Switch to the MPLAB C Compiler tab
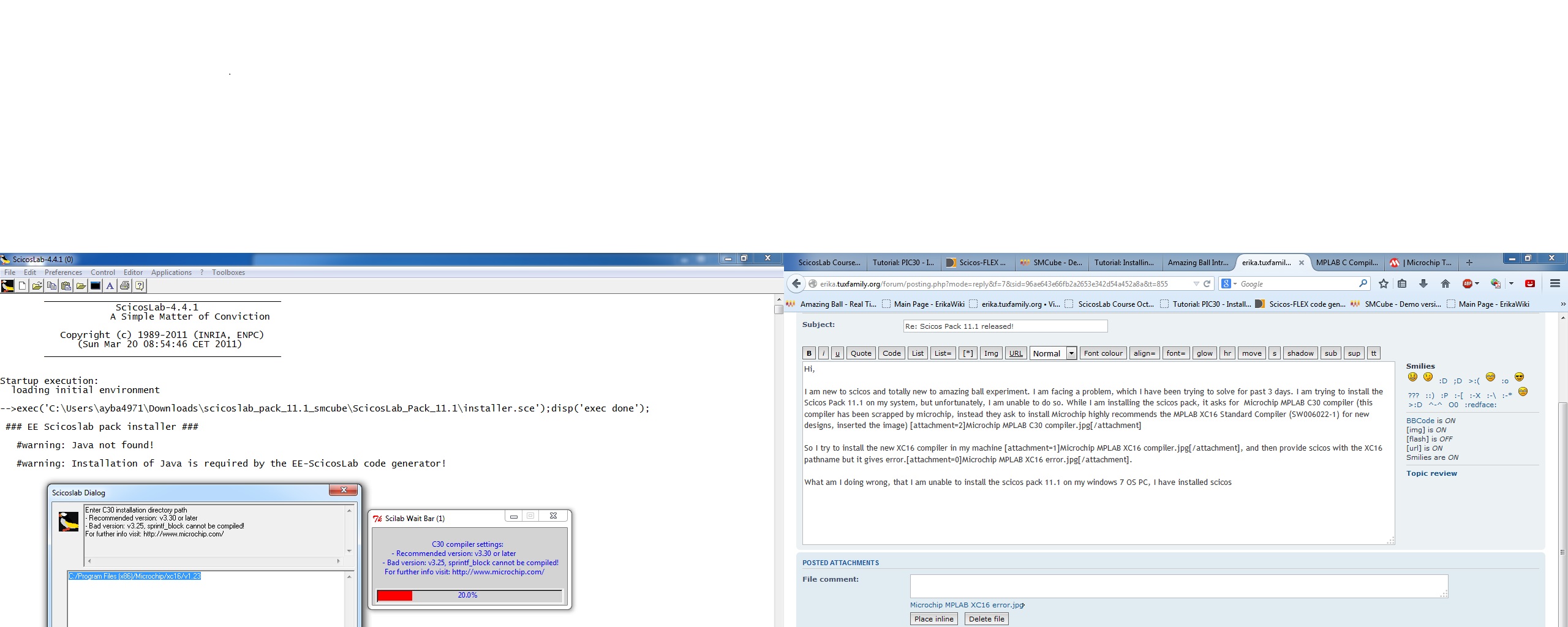The height and width of the screenshot is (627, 1568). click(1346, 263)
